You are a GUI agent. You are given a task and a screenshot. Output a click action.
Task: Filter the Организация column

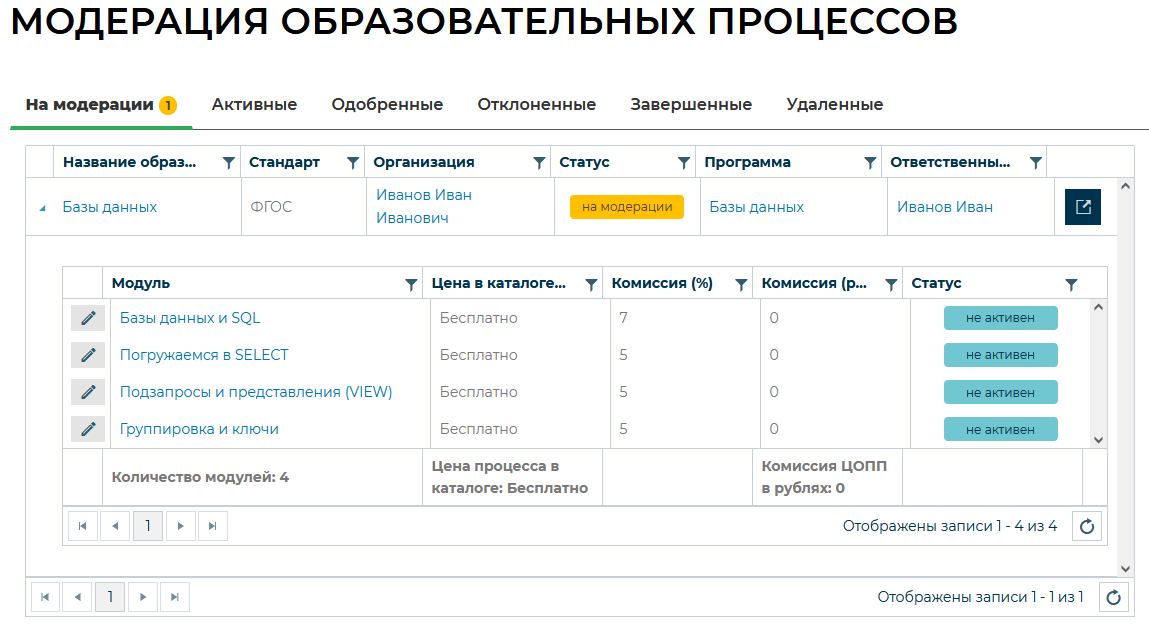[x=539, y=162]
